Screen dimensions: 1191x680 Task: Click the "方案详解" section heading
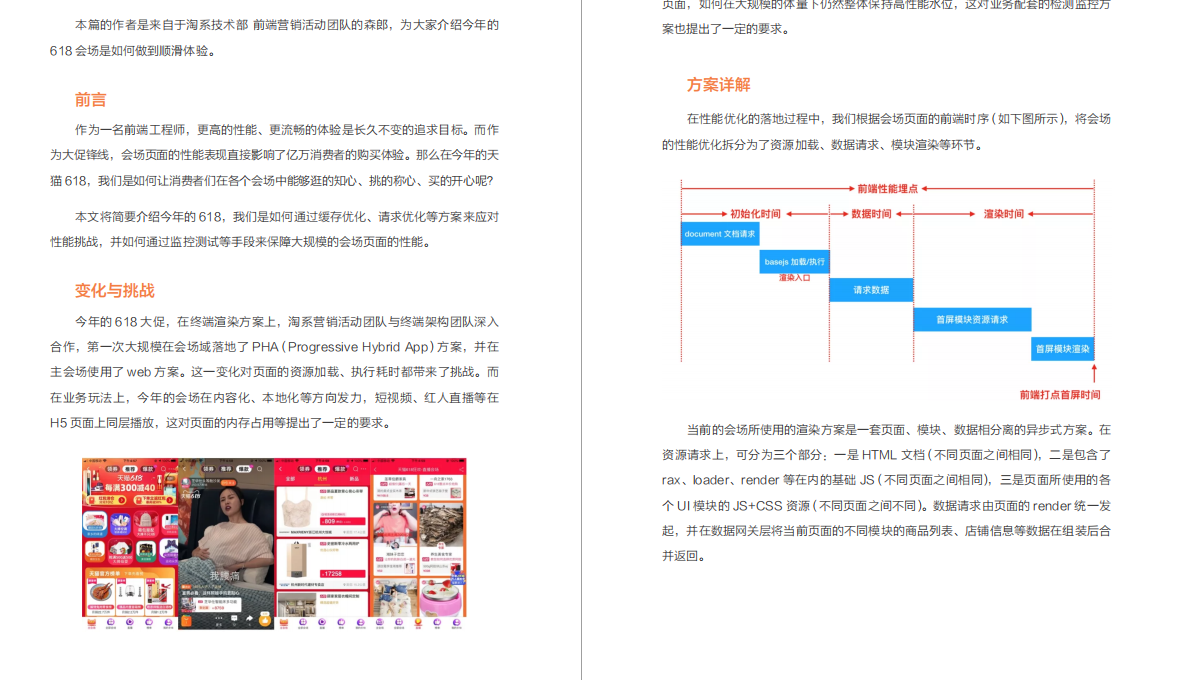pos(719,85)
